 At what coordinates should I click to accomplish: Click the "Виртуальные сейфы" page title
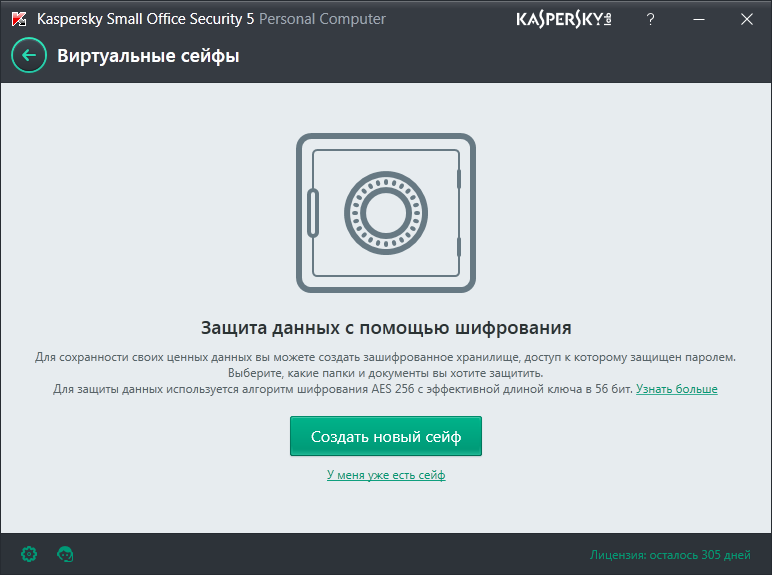tap(148, 56)
